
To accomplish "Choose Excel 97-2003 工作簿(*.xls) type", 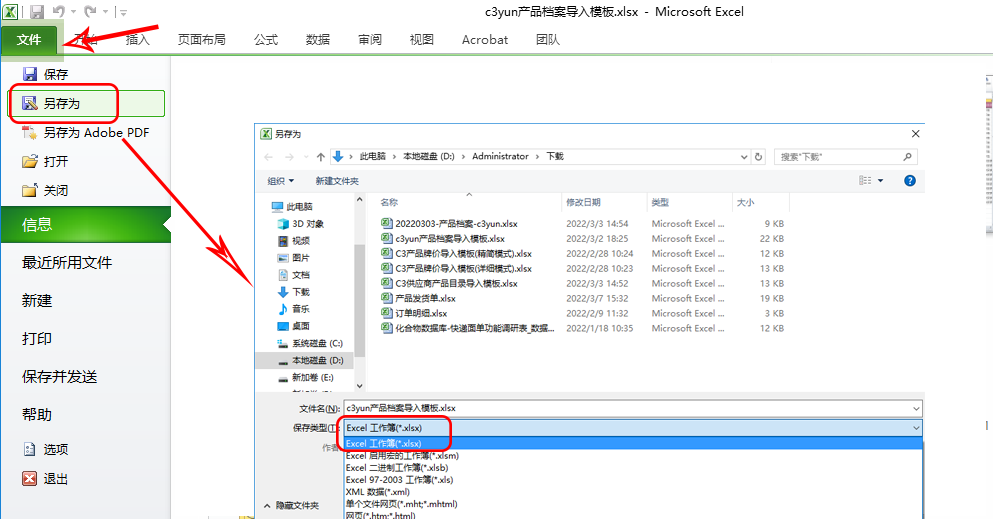I will tap(633, 480).
